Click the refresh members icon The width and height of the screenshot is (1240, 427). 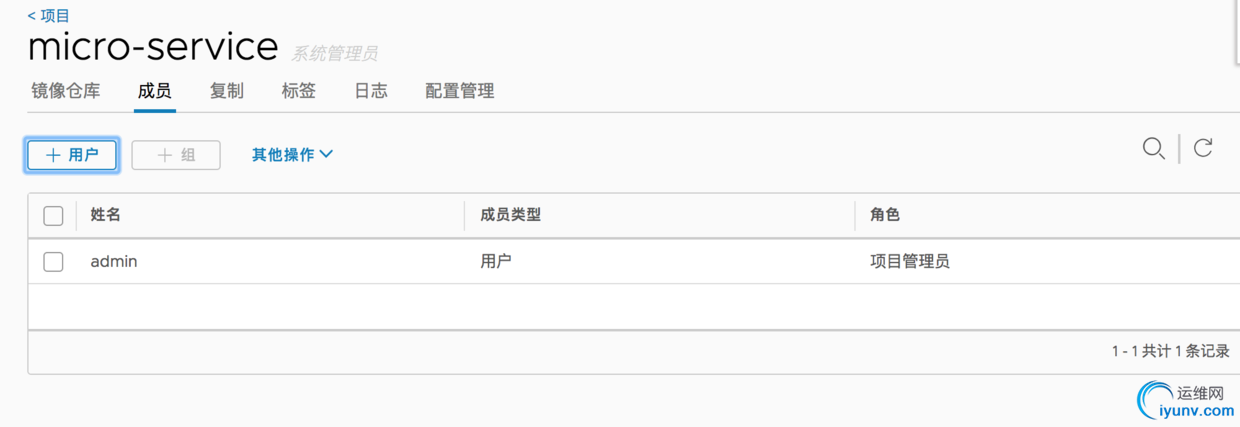tap(1203, 149)
